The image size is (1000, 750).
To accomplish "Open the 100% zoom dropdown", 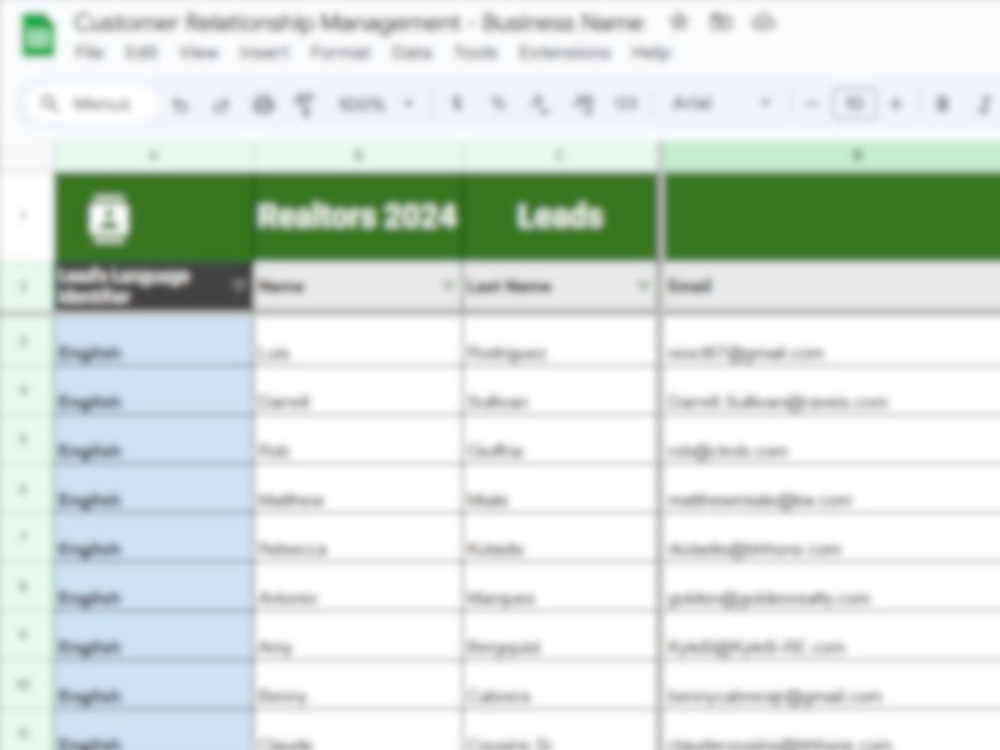I will click(x=376, y=103).
